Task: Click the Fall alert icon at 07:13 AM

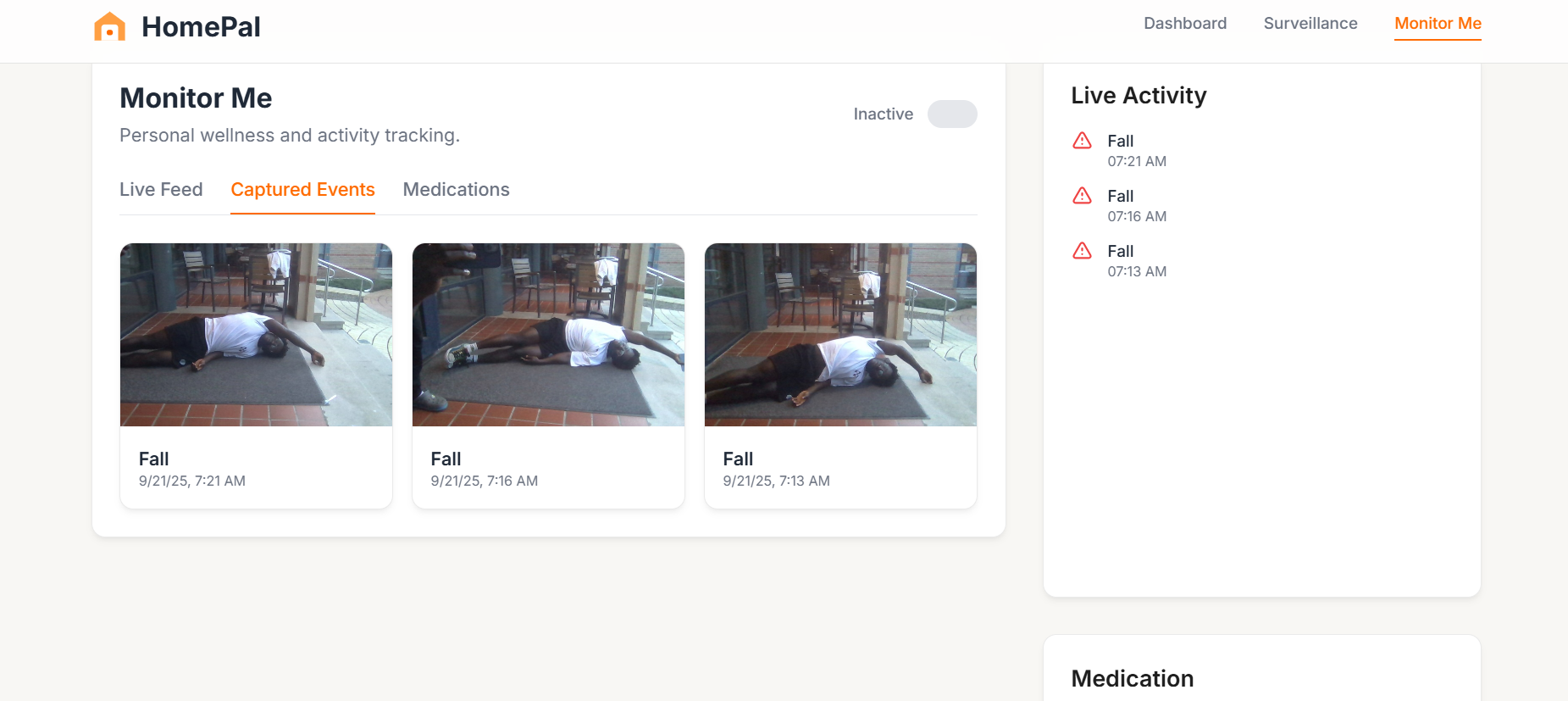Action: point(1082,251)
